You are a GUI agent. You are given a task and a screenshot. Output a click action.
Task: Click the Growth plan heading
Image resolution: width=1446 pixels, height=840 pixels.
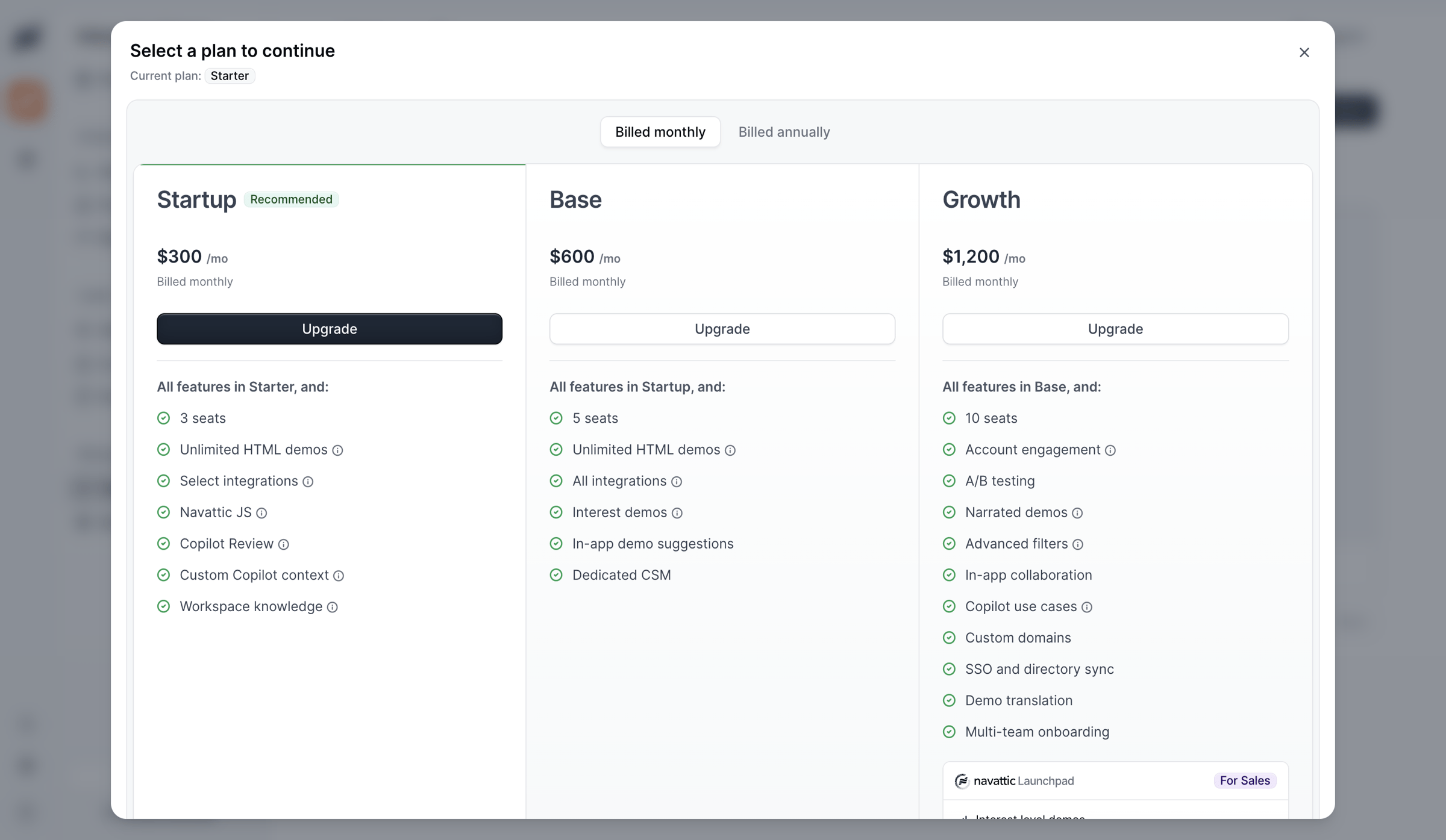click(981, 200)
